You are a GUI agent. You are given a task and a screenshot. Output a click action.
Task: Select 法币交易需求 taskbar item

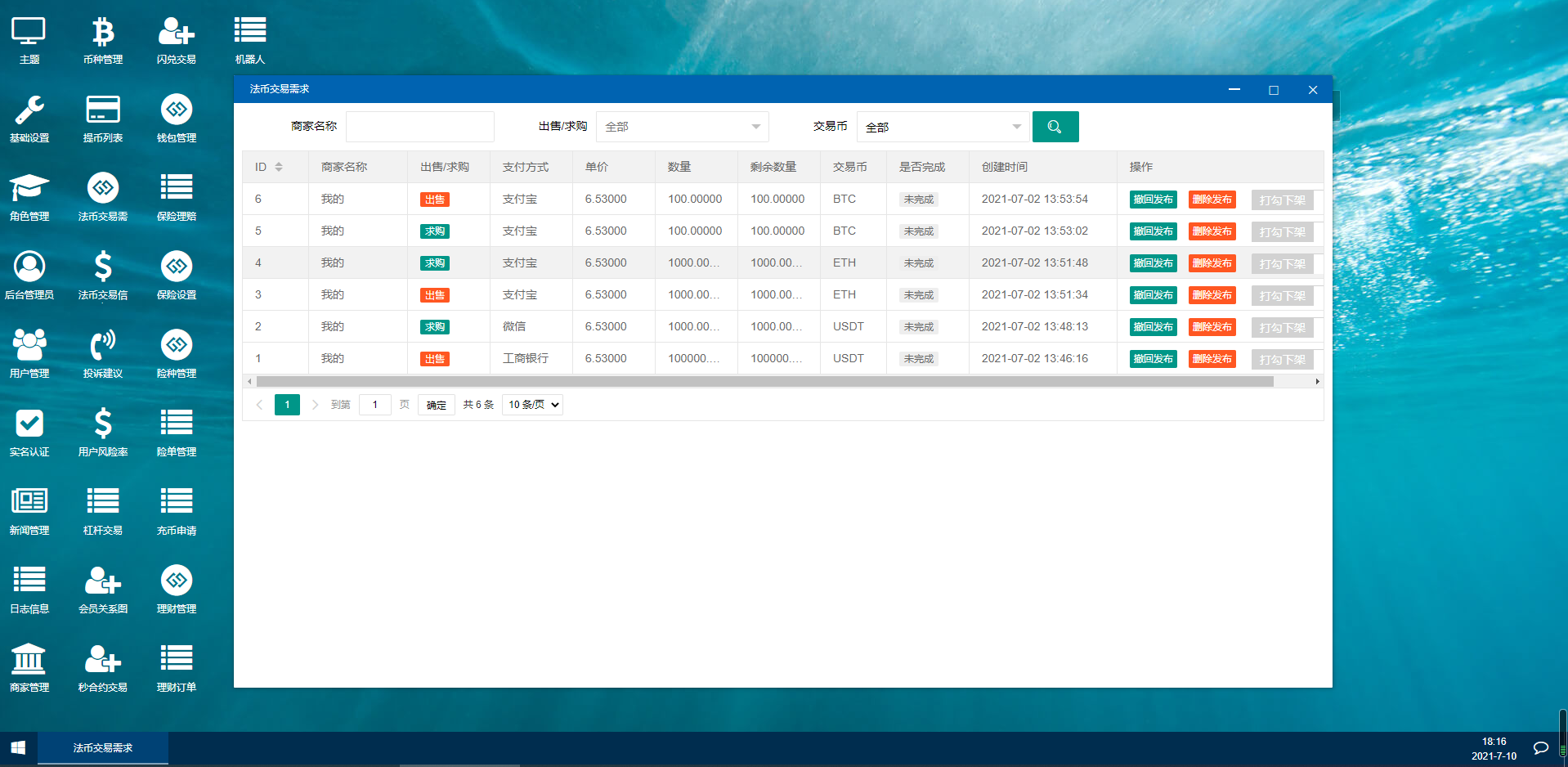(103, 748)
